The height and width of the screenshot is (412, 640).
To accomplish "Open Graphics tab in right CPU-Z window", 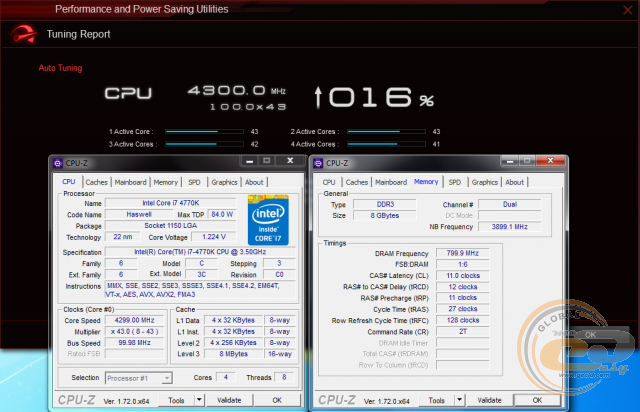I will 484,182.
